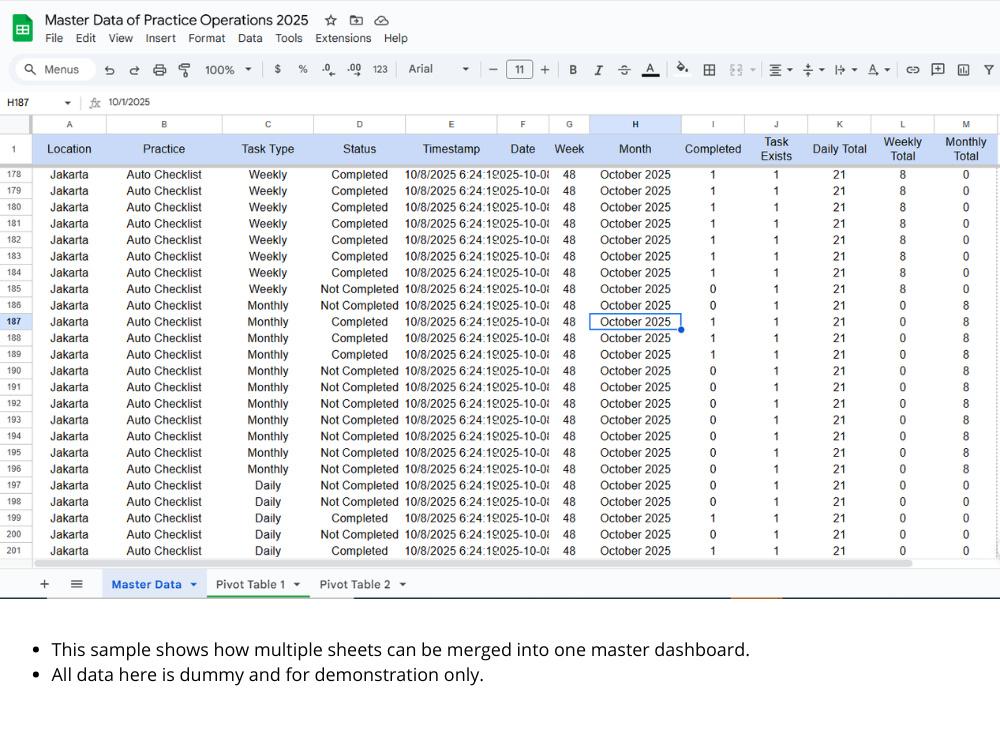Open the borders grid icon

(709, 70)
